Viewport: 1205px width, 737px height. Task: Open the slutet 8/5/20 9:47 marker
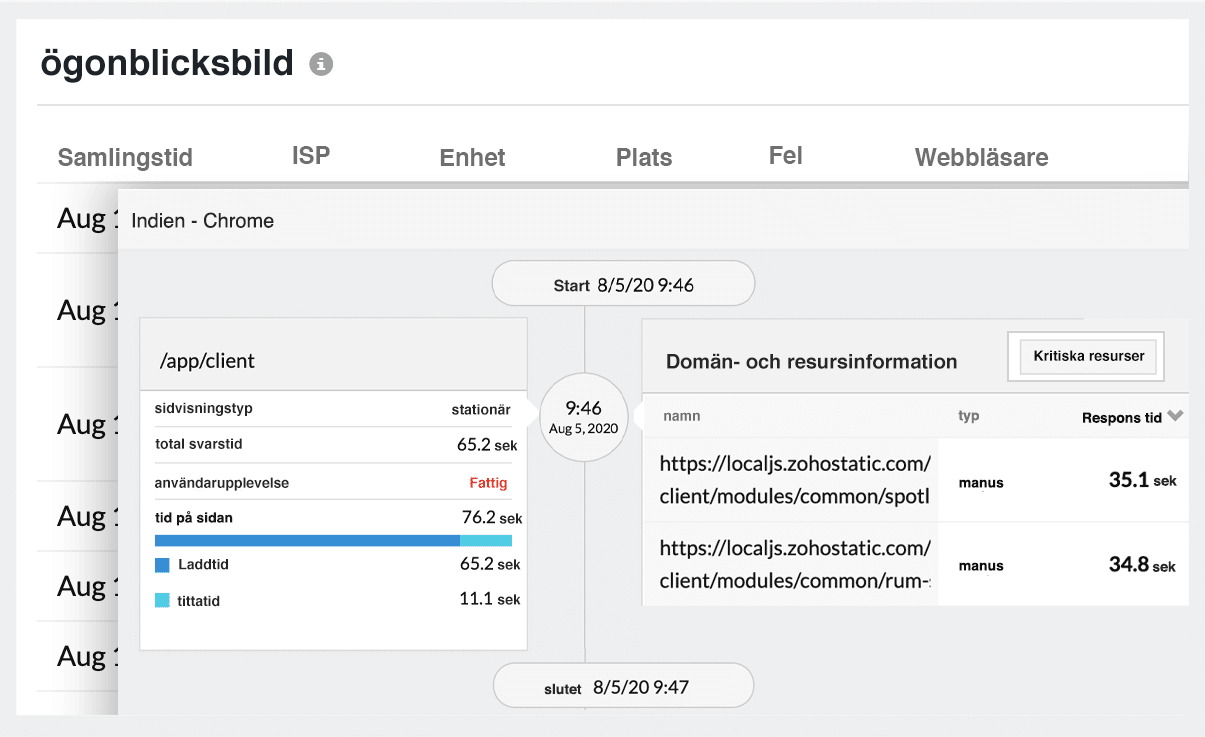tap(622, 685)
